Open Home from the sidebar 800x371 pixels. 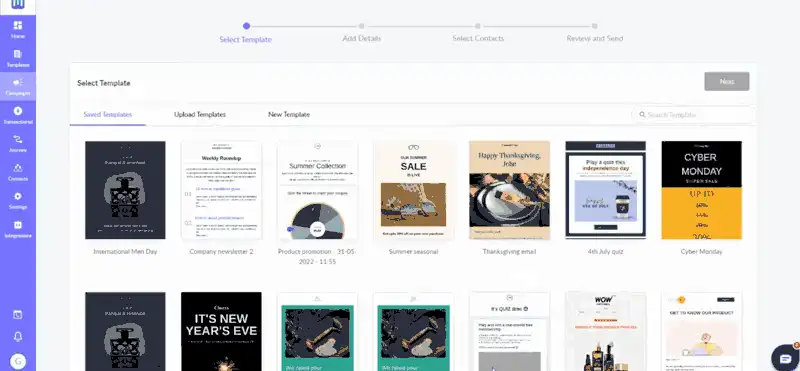point(18,30)
